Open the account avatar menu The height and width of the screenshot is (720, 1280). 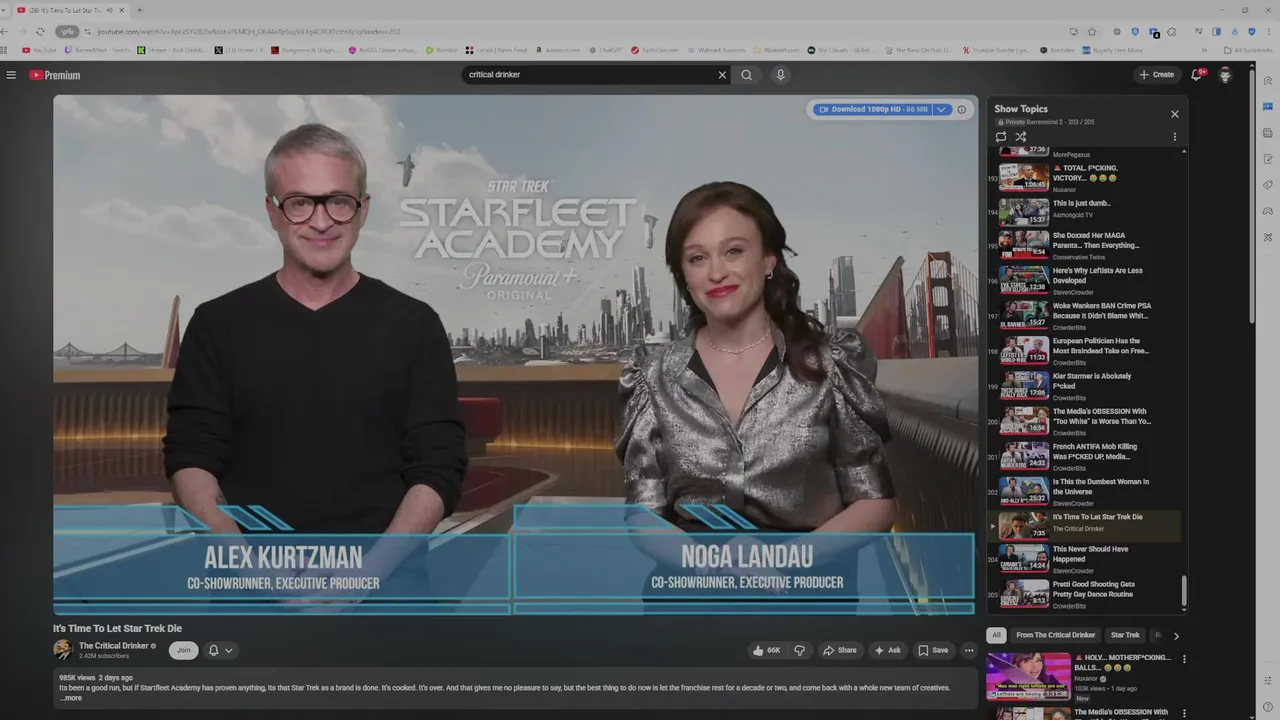click(x=1225, y=75)
